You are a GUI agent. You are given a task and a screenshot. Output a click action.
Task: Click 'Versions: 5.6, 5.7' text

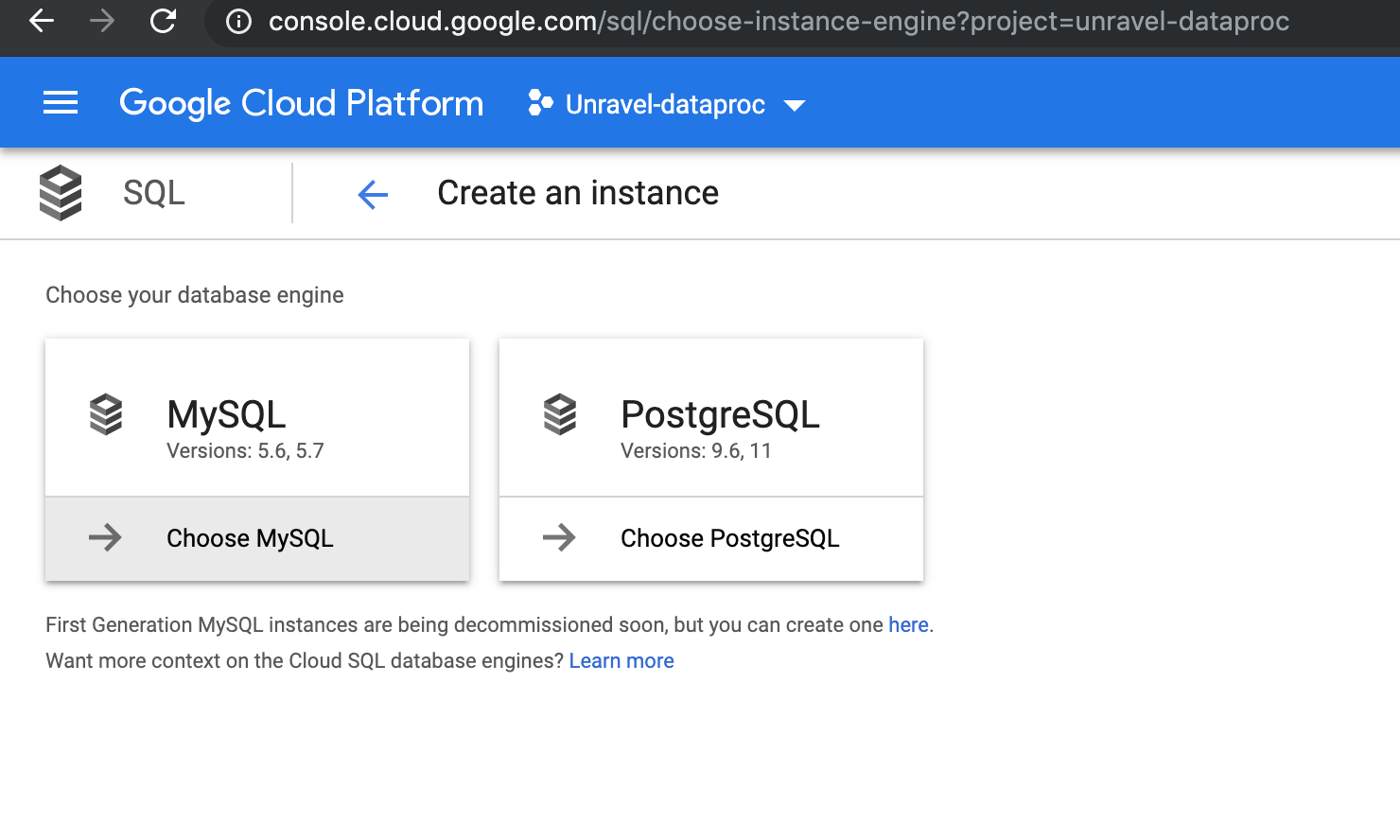tap(245, 451)
